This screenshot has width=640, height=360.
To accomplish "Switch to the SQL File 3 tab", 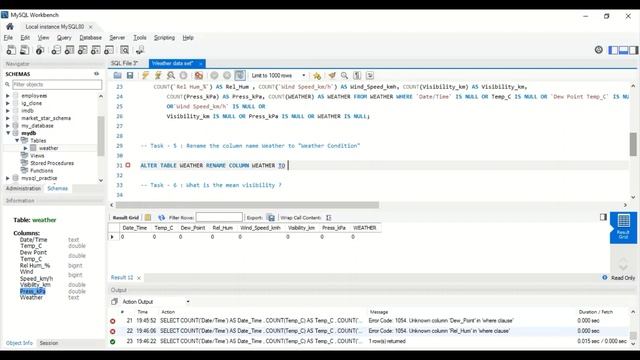I will [124, 63].
